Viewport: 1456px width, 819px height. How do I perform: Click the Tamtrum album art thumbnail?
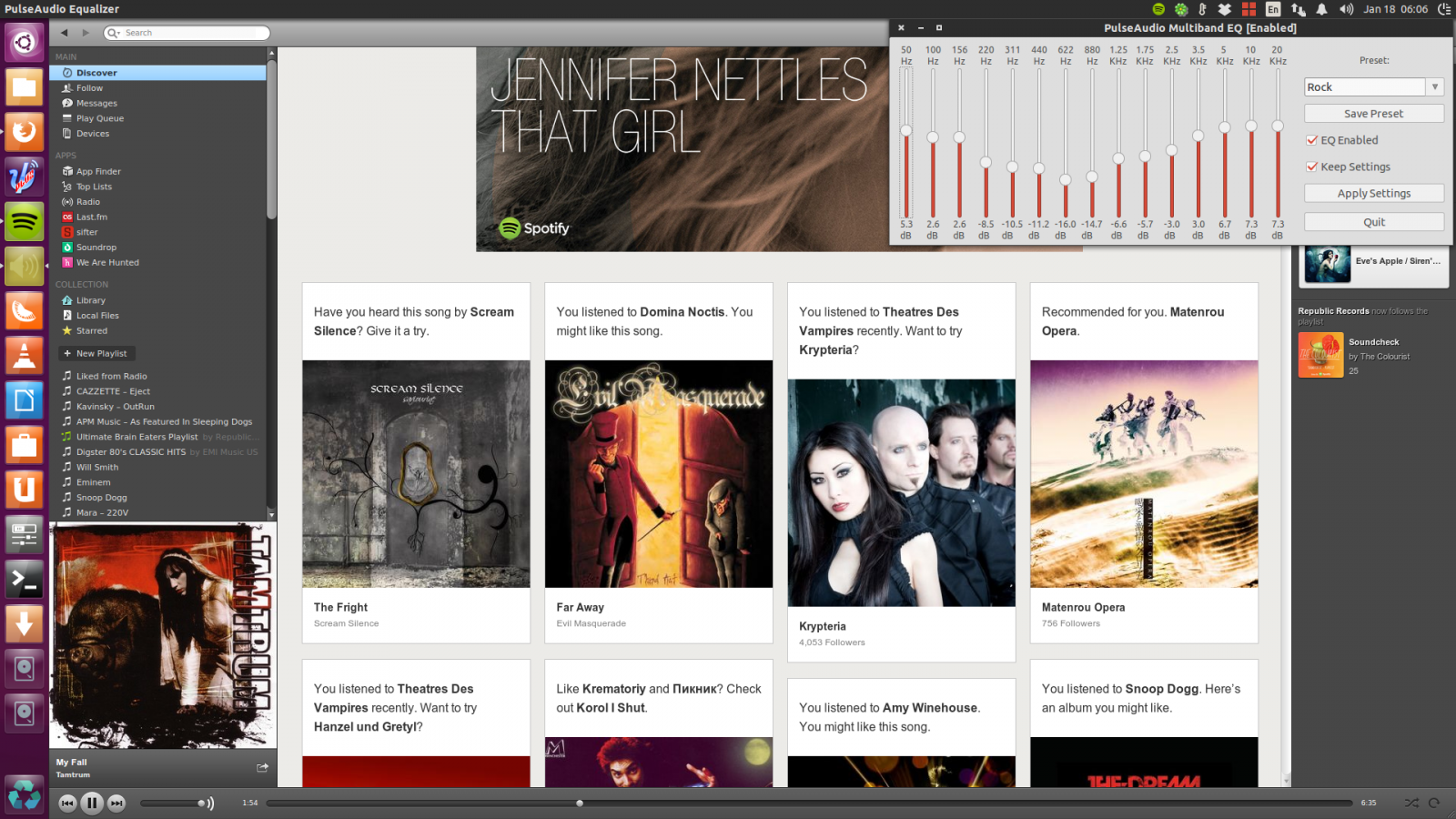[x=163, y=635]
